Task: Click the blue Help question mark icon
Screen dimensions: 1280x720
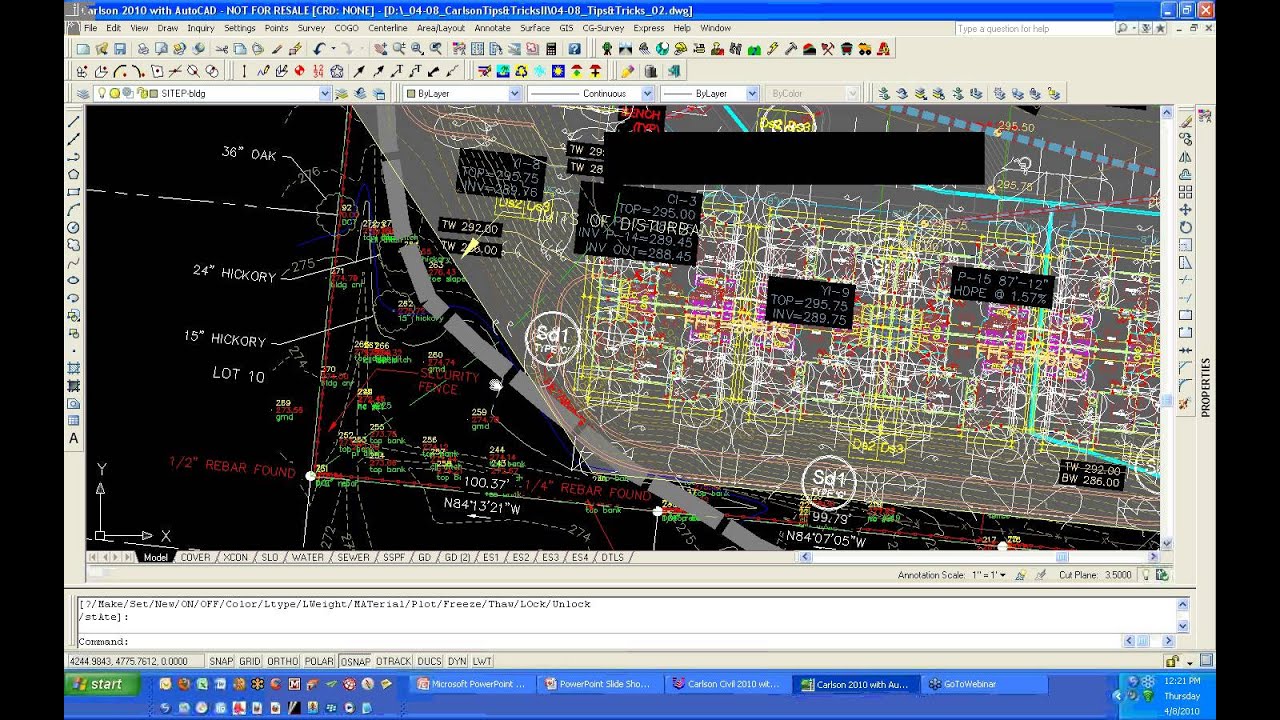Action: coord(575,48)
